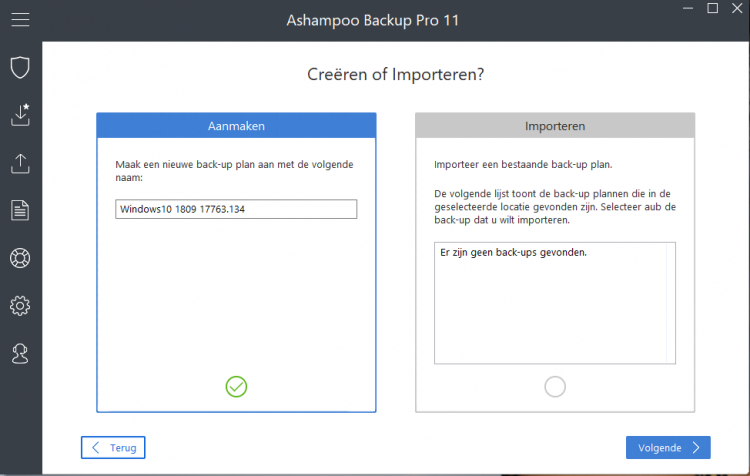The image size is (750, 476).
Task: Go back with the Terug button
Action: pyautogui.click(x=113, y=447)
